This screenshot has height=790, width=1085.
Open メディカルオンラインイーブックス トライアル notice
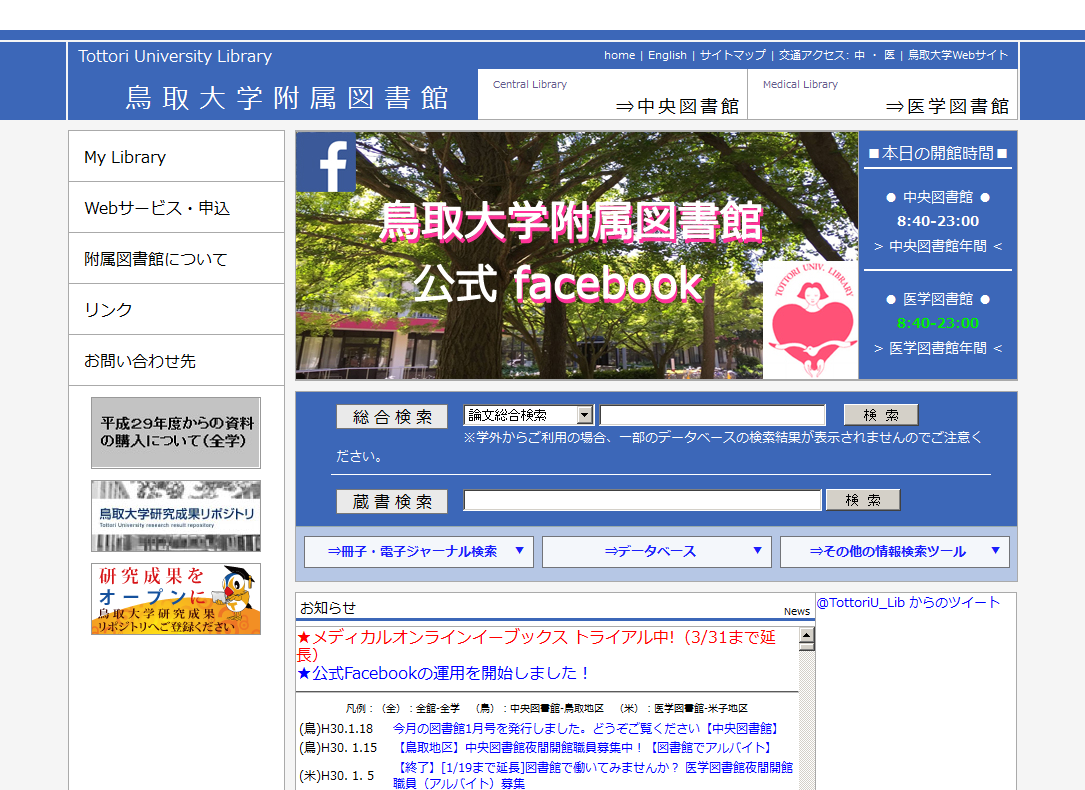(x=536, y=645)
